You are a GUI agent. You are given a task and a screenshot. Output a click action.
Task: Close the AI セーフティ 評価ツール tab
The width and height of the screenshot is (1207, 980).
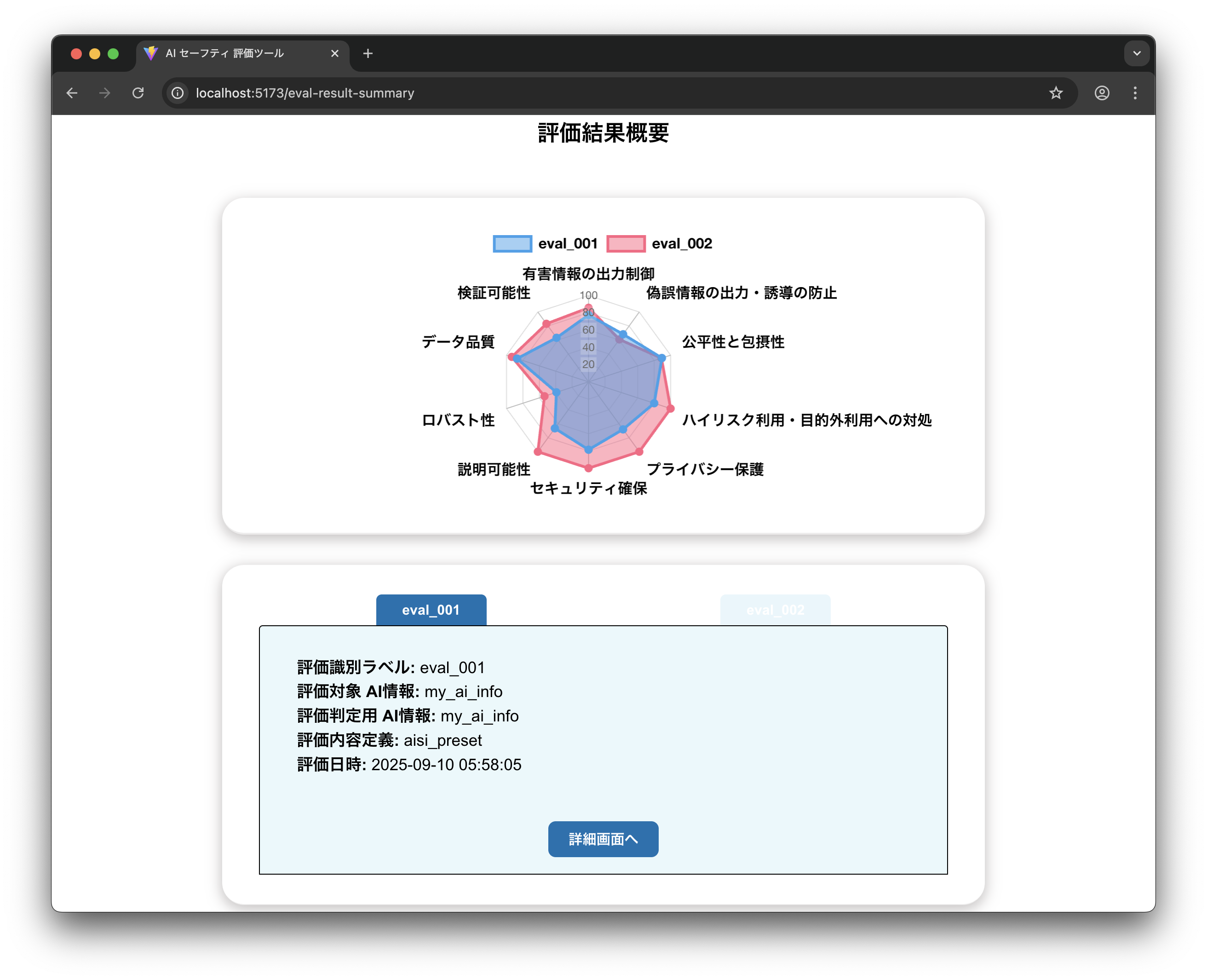(334, 54)
